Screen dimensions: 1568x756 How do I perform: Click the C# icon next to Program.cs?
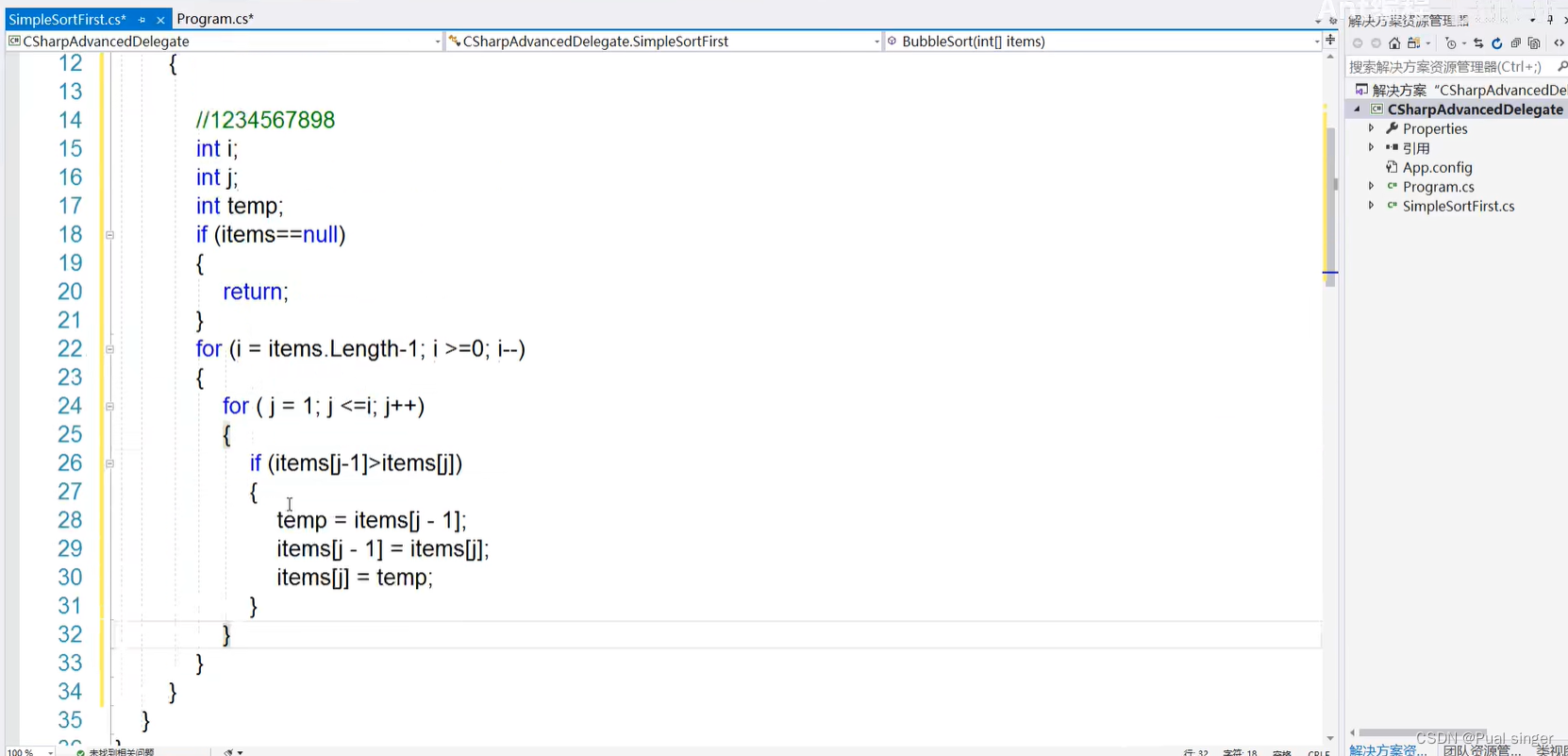click(x=1392, y=186)
